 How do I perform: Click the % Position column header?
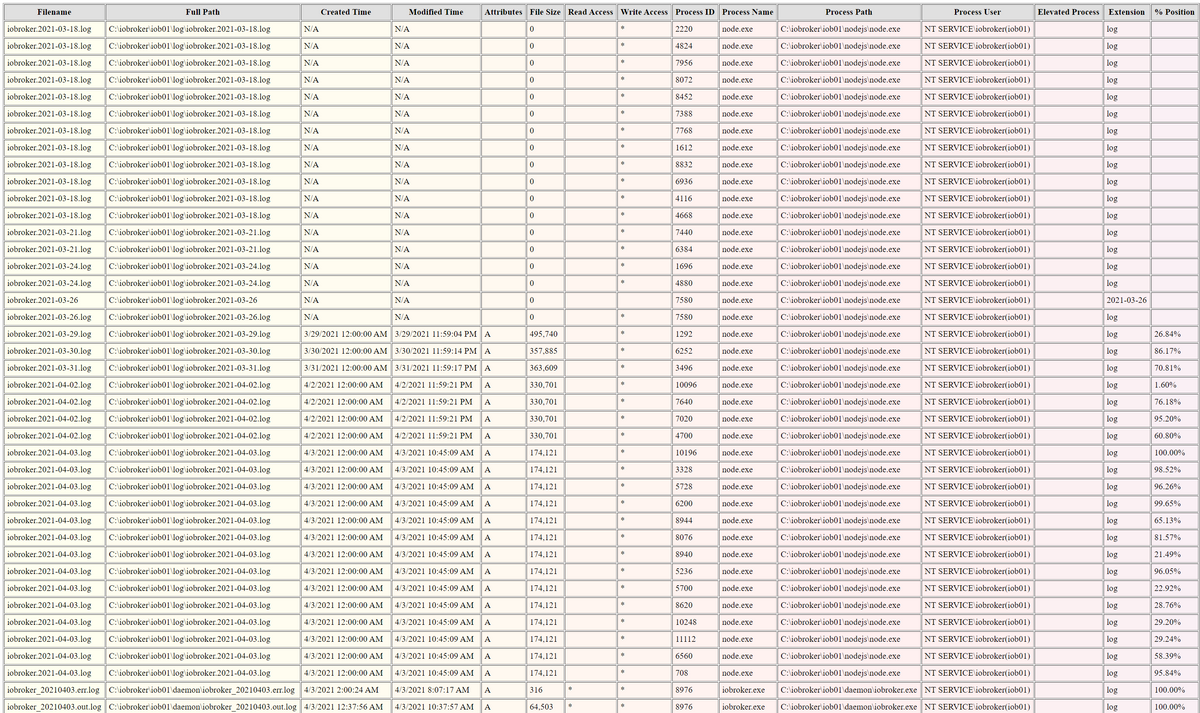click(x=1173, y=12)
